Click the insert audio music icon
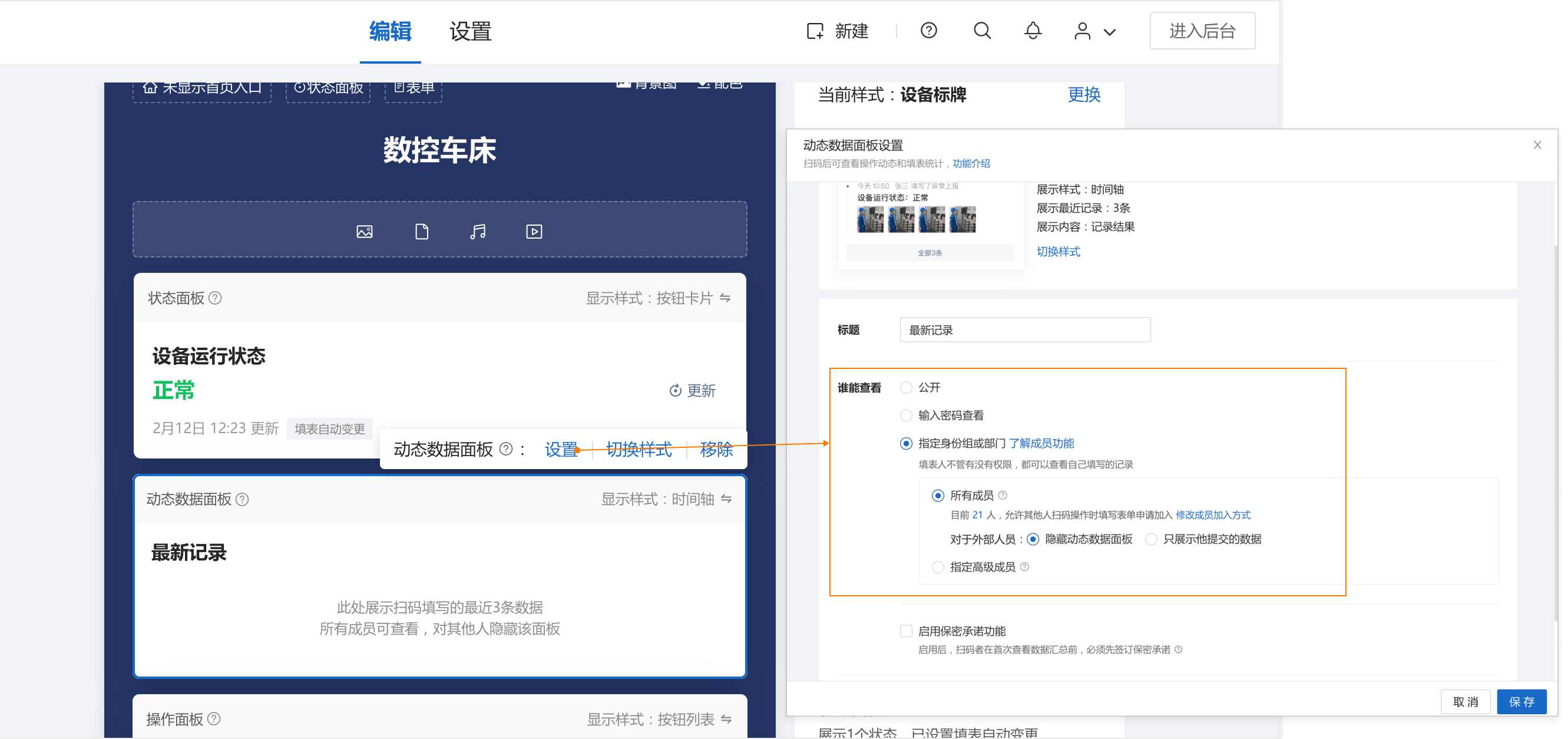The image size is (1568, 739). 478,232
